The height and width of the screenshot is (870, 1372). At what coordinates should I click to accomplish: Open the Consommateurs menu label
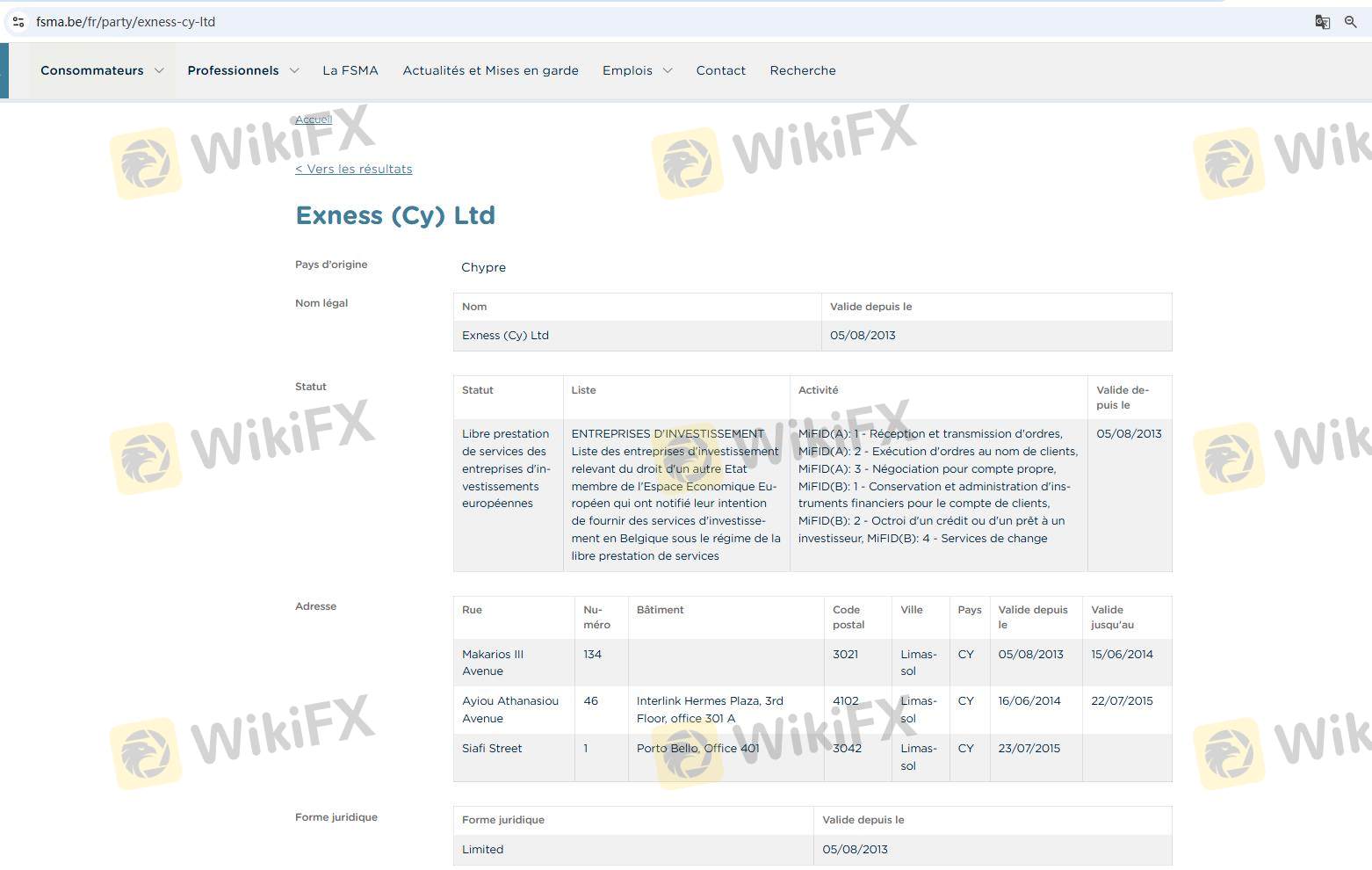(x=91, y=70)
